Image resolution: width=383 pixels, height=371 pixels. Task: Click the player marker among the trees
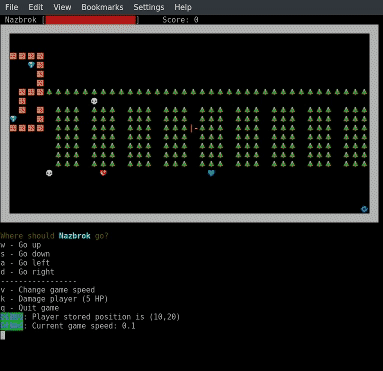[194, 128]
